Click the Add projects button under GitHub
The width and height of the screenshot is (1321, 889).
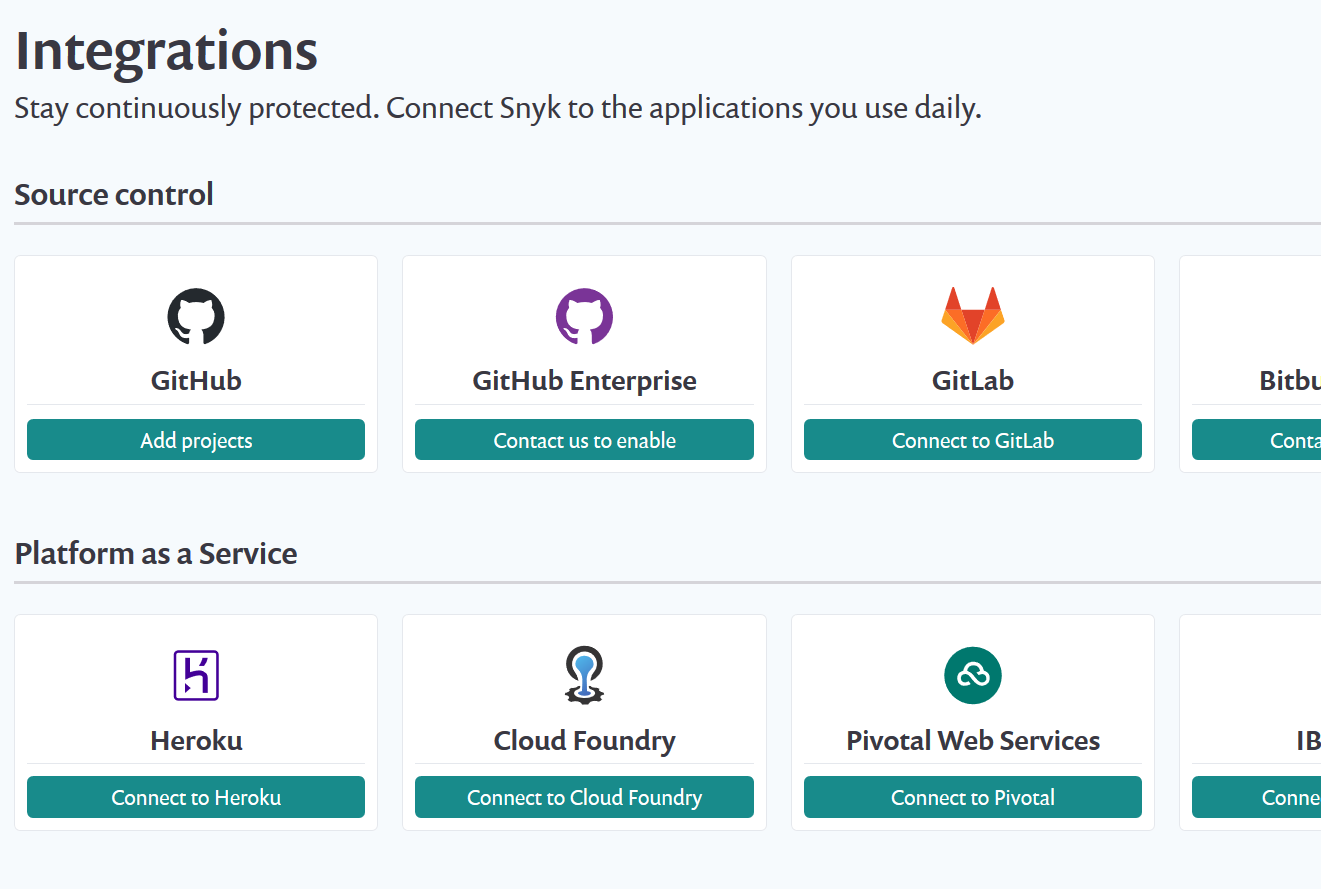[196, 440]
